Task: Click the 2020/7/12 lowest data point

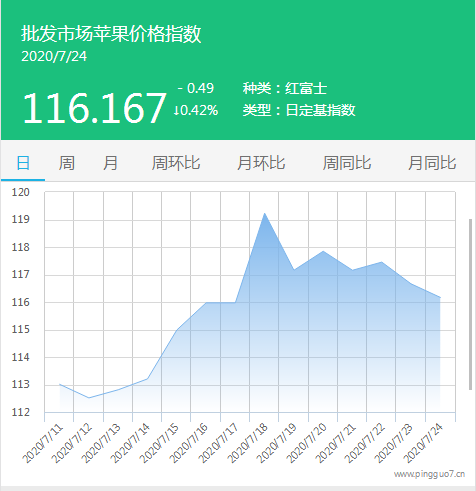Action: 89,398
